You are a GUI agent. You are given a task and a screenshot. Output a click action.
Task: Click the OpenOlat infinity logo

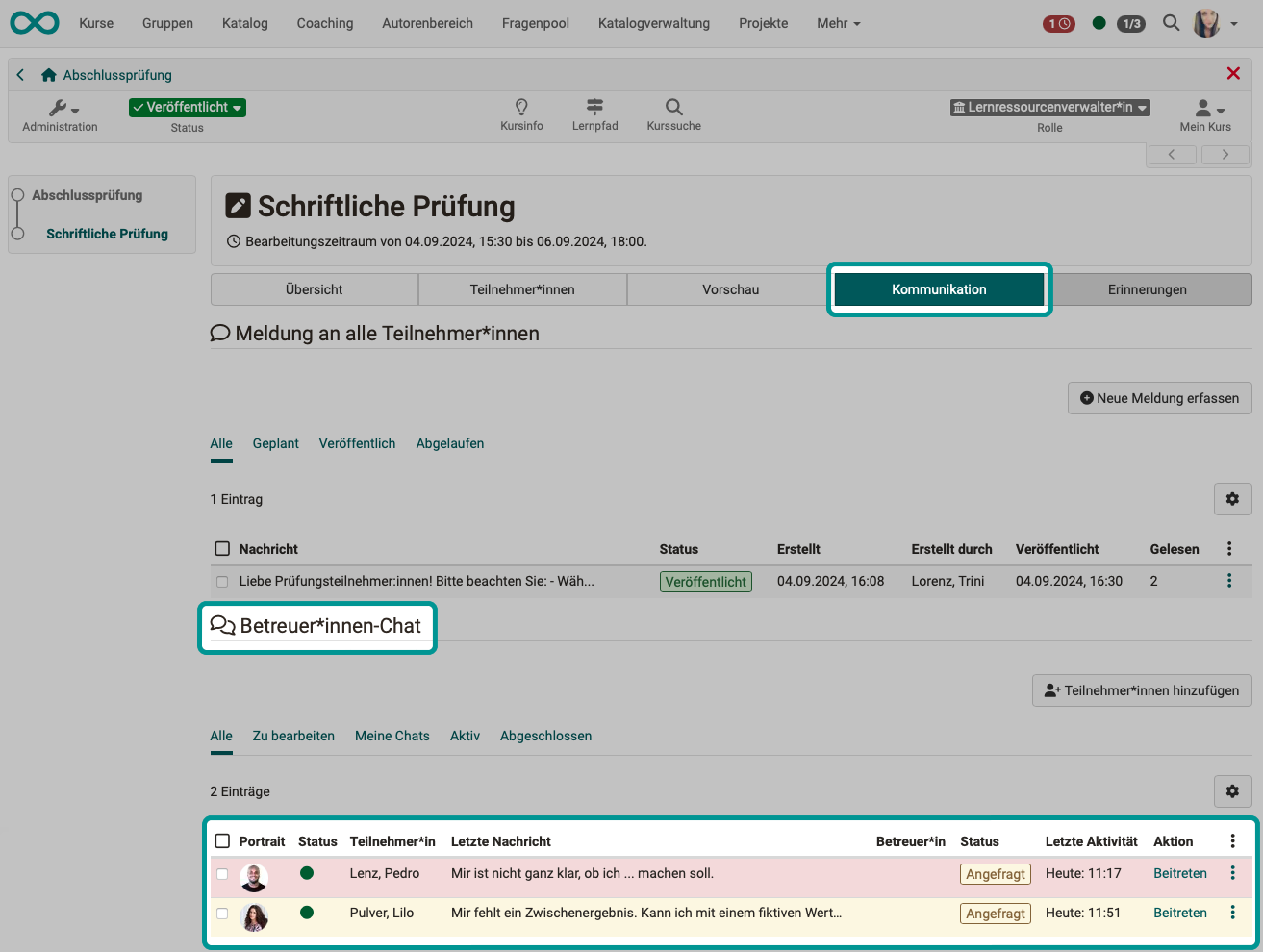tap(35, 23)
